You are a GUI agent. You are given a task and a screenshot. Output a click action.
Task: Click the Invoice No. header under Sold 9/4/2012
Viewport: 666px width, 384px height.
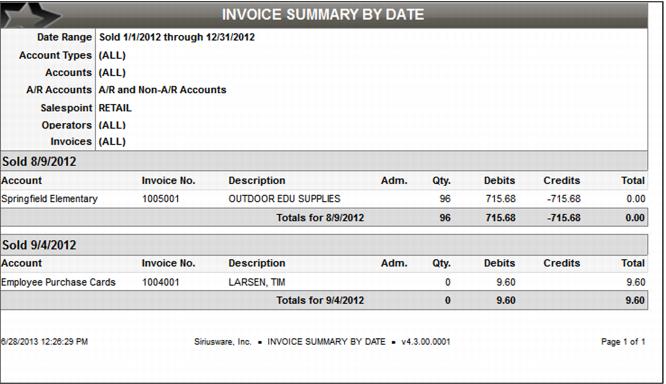coord(169,263)
